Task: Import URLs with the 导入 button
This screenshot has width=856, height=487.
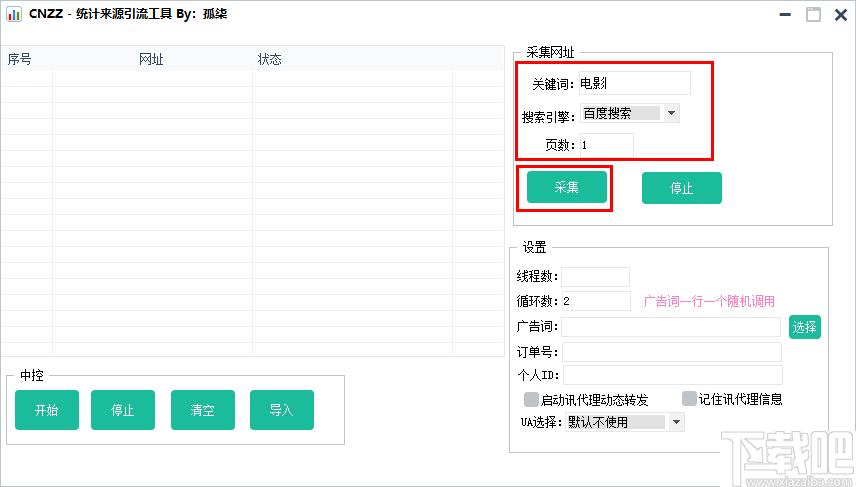Action: pyautogui.click(x=282, y=410)
